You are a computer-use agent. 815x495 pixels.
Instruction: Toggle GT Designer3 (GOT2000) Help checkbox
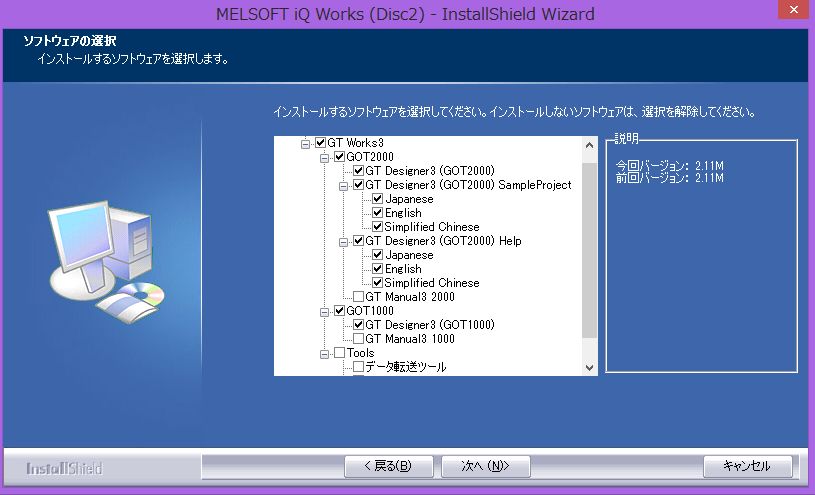(359, 241)
